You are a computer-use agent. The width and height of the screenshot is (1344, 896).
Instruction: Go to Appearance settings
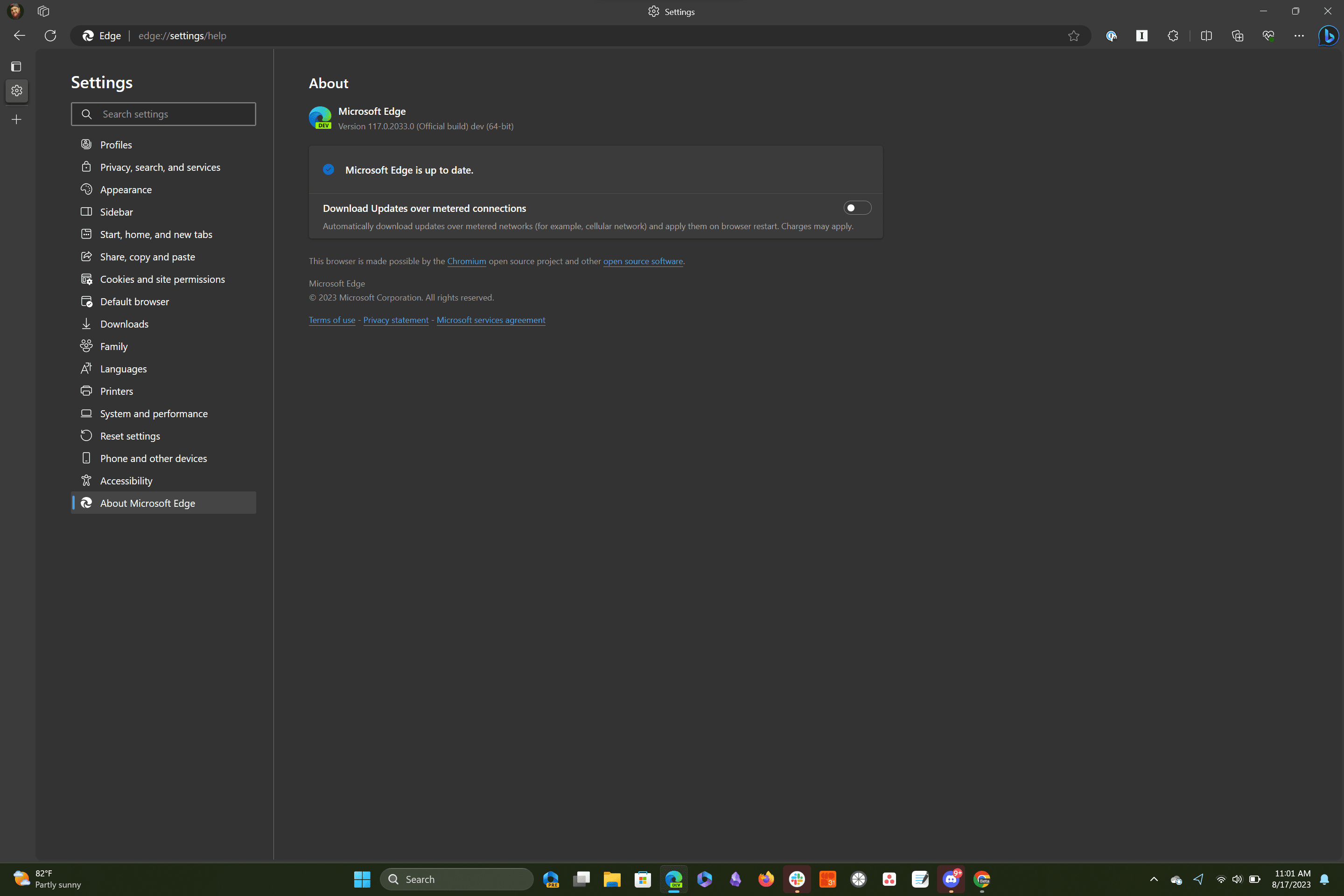163,189
